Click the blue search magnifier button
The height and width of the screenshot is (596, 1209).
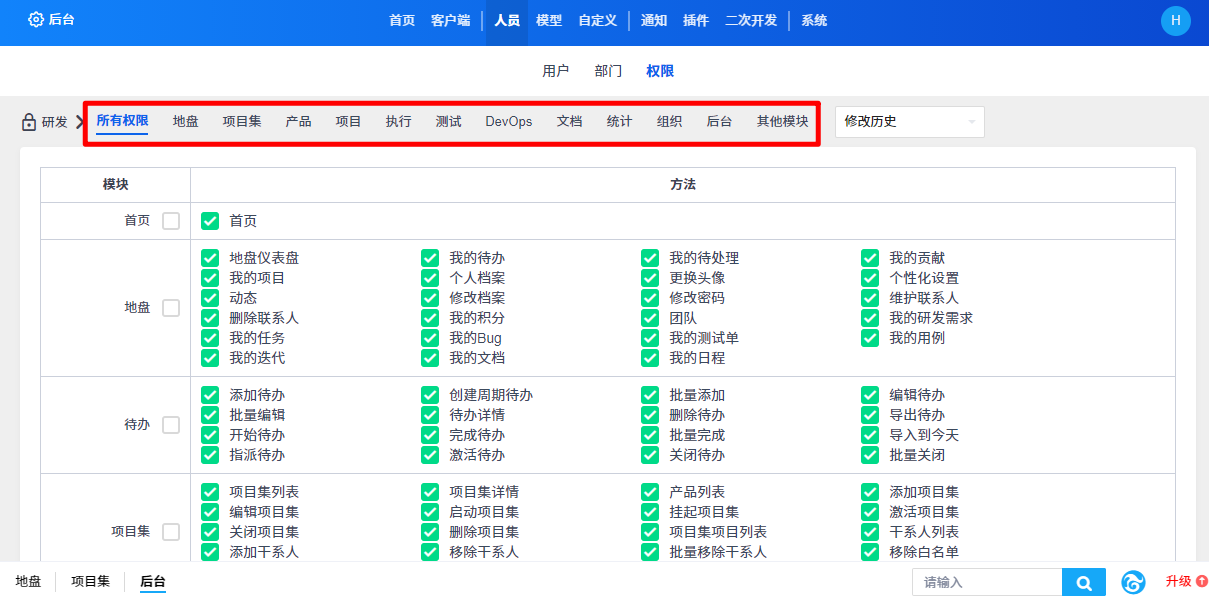click(x=1084, y=582)
